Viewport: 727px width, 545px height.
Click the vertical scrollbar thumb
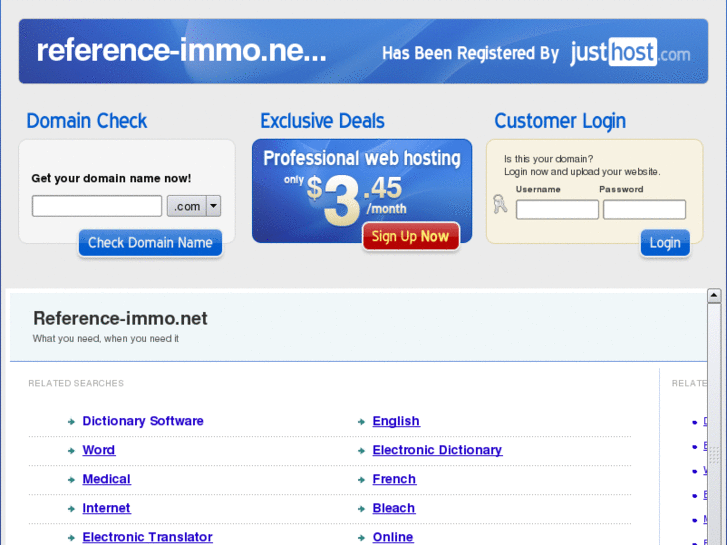click(714, 422)
